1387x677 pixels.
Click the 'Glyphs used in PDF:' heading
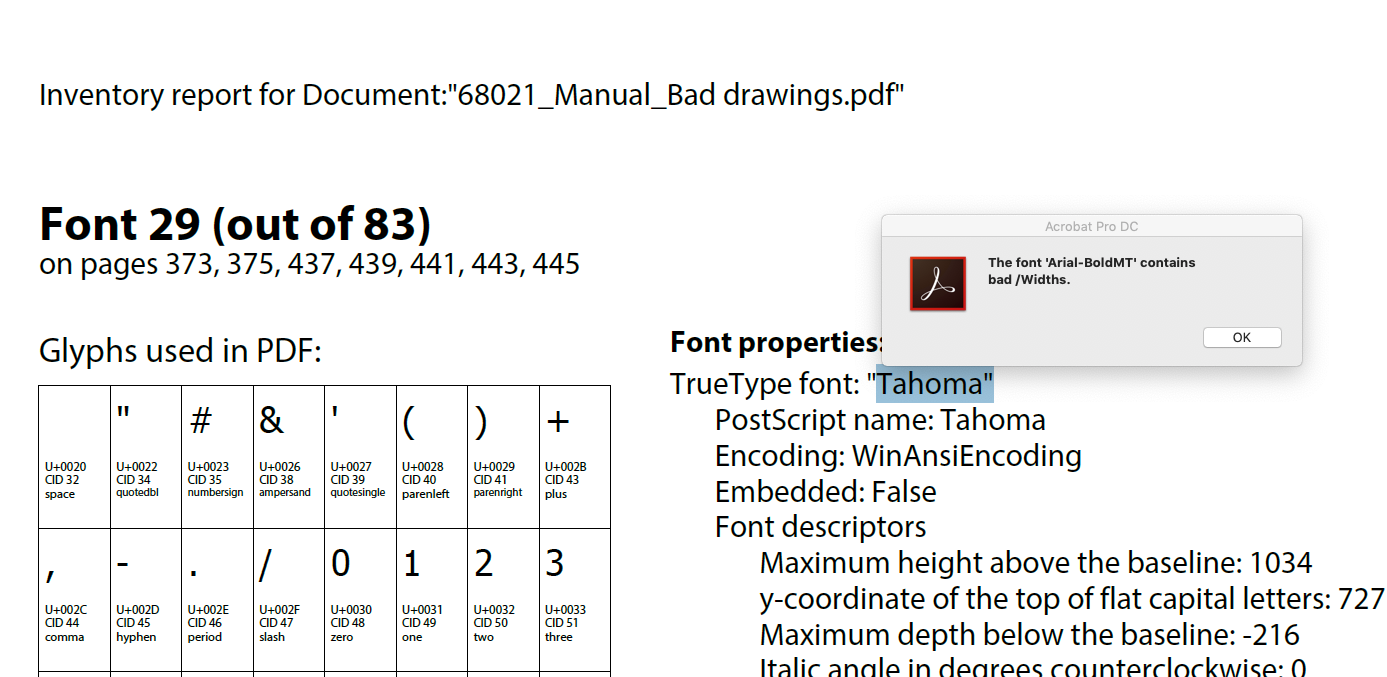pyautogui.click(x=180, y=351)
